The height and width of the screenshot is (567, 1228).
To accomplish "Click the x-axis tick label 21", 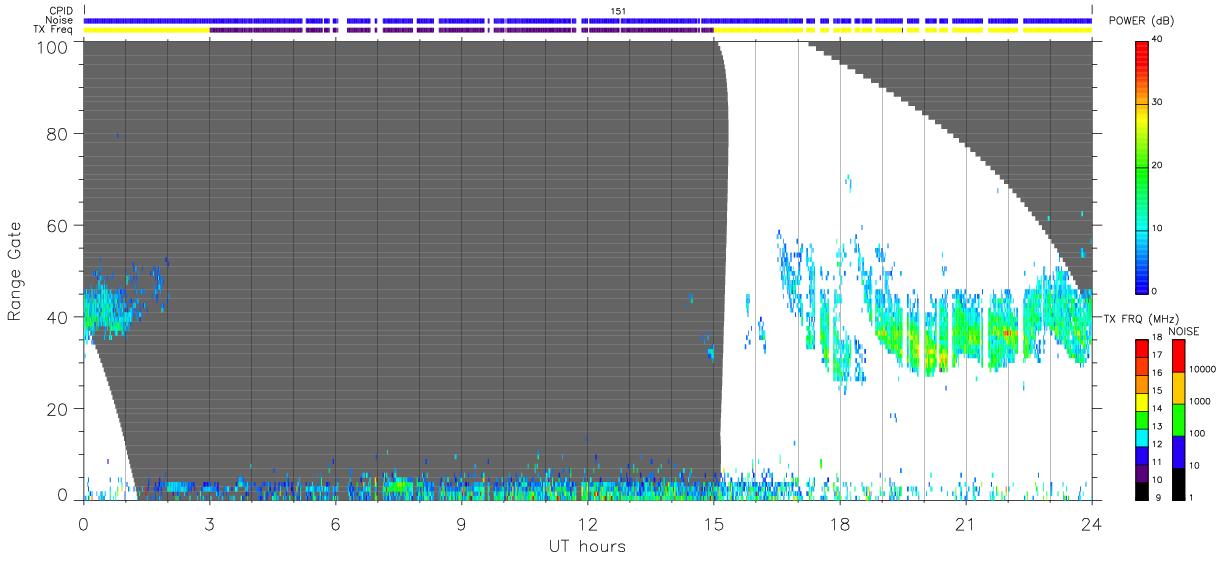I will pyautogui.click(x=965, y=523).
